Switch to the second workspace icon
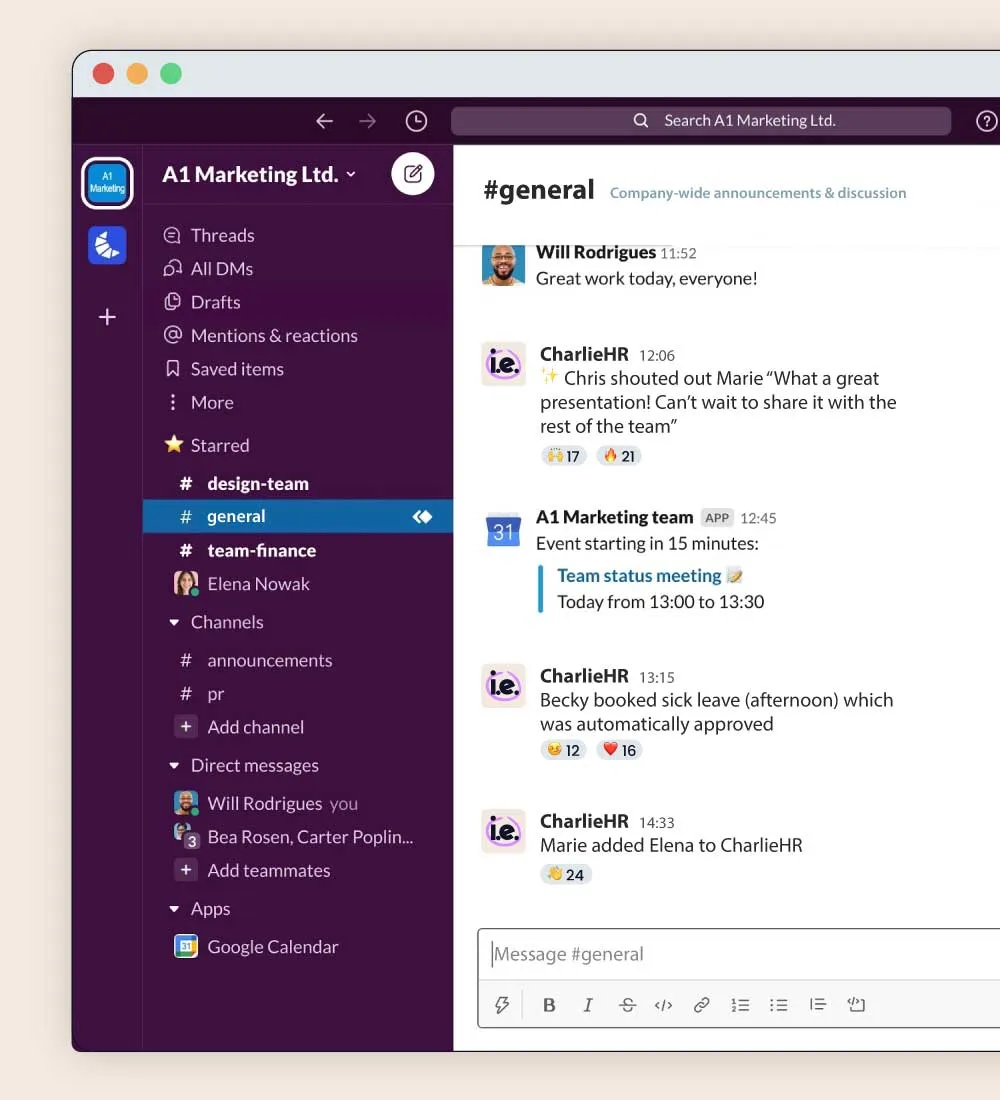 tap(107, 245)
